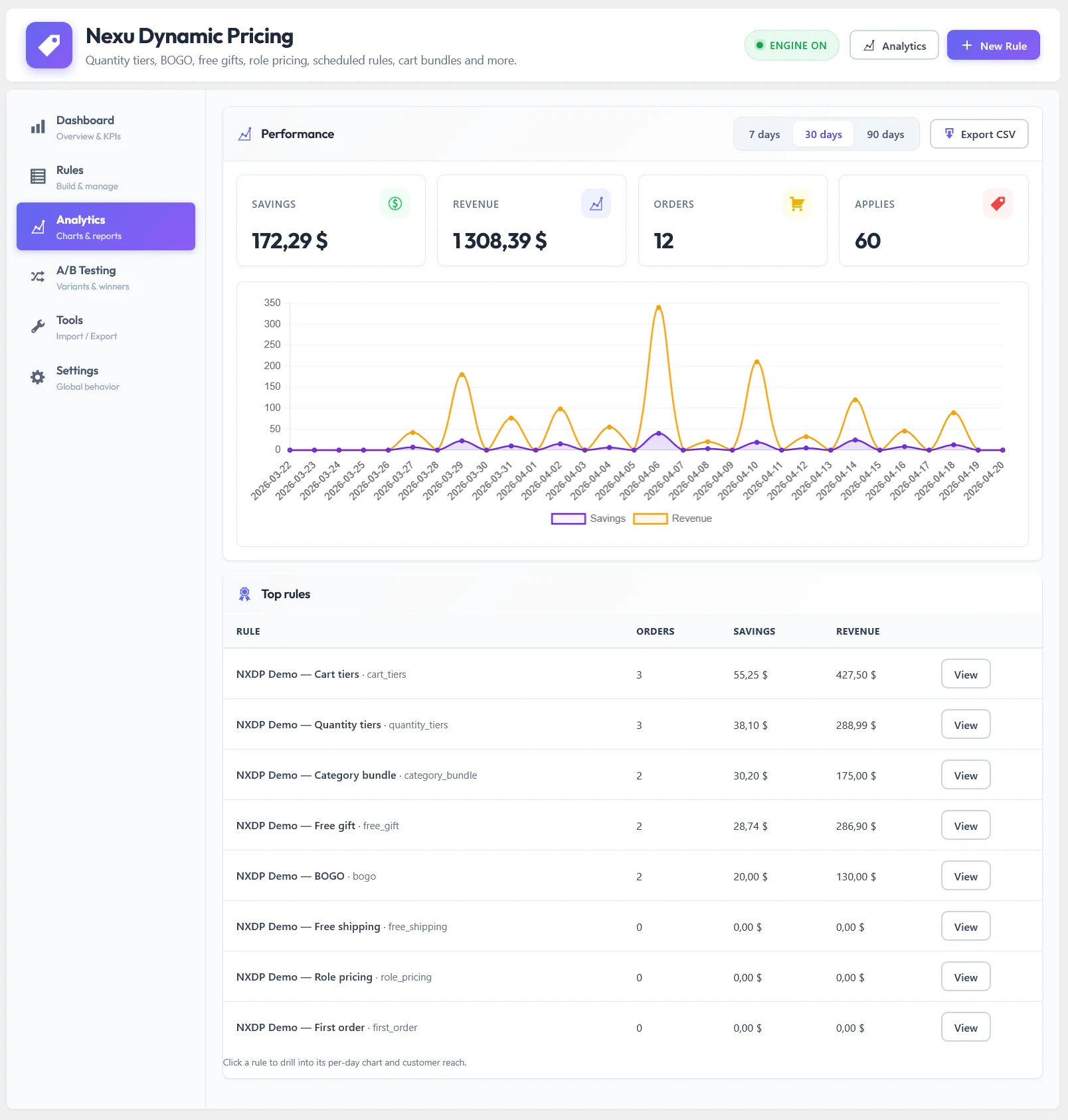The height and width of the screenshot is (1120, 1068).
Task: Click the 2026-03-29 revenue data point
Action: (x=462, y=374)
